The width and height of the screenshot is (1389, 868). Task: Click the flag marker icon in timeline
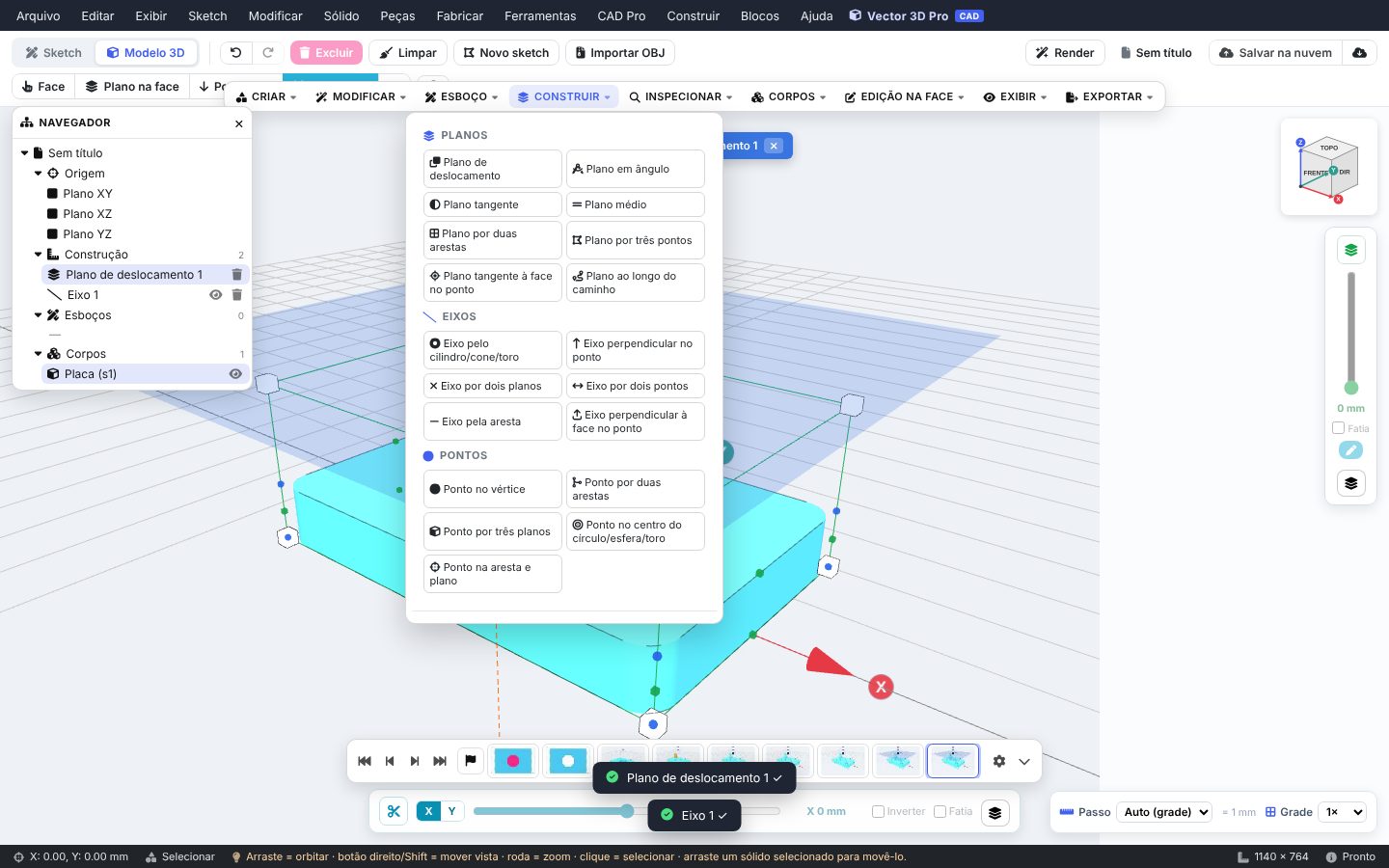pyautogui.click(x=471, y=761)
